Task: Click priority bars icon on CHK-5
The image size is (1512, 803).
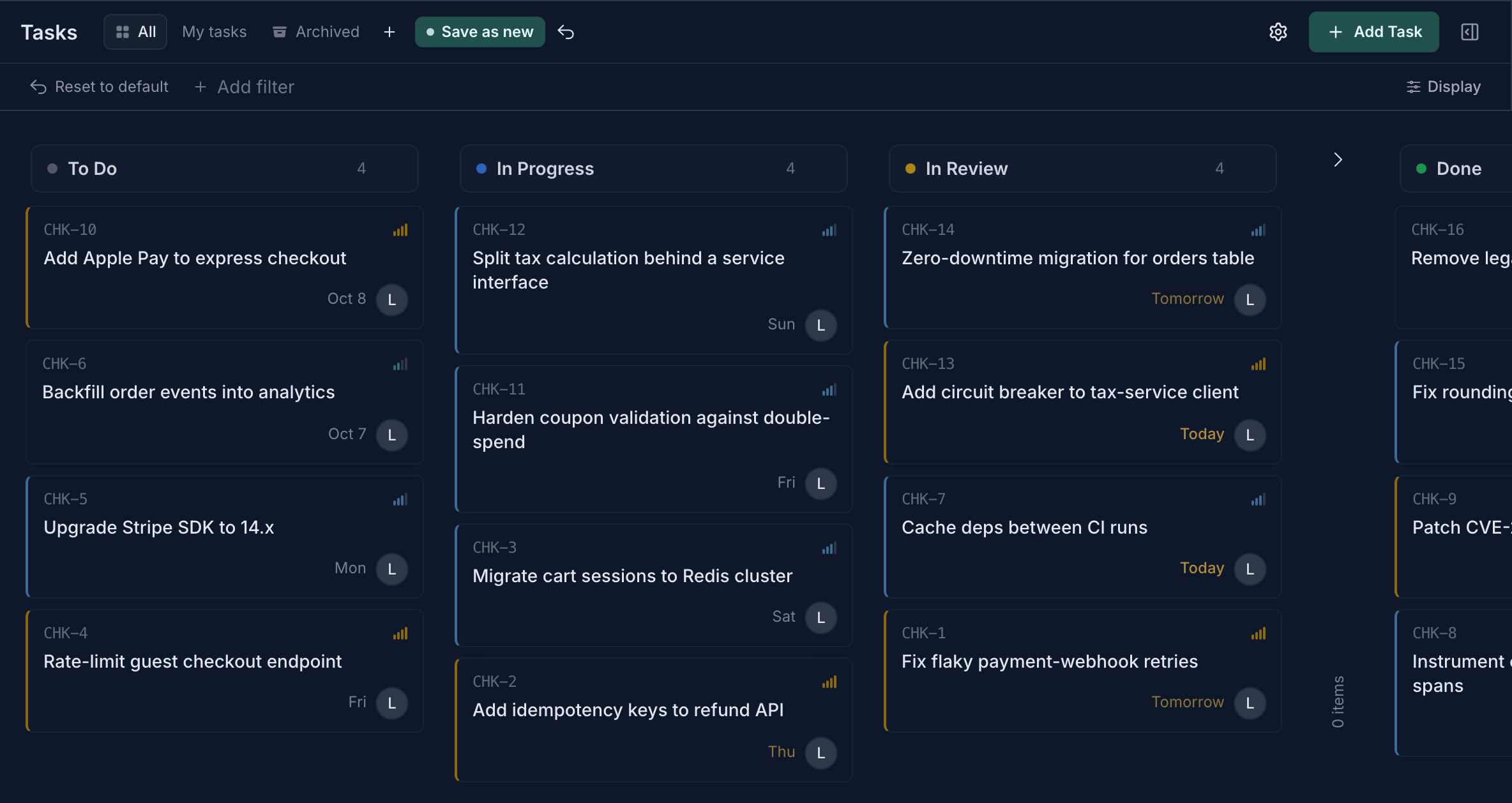Action: 400,500
